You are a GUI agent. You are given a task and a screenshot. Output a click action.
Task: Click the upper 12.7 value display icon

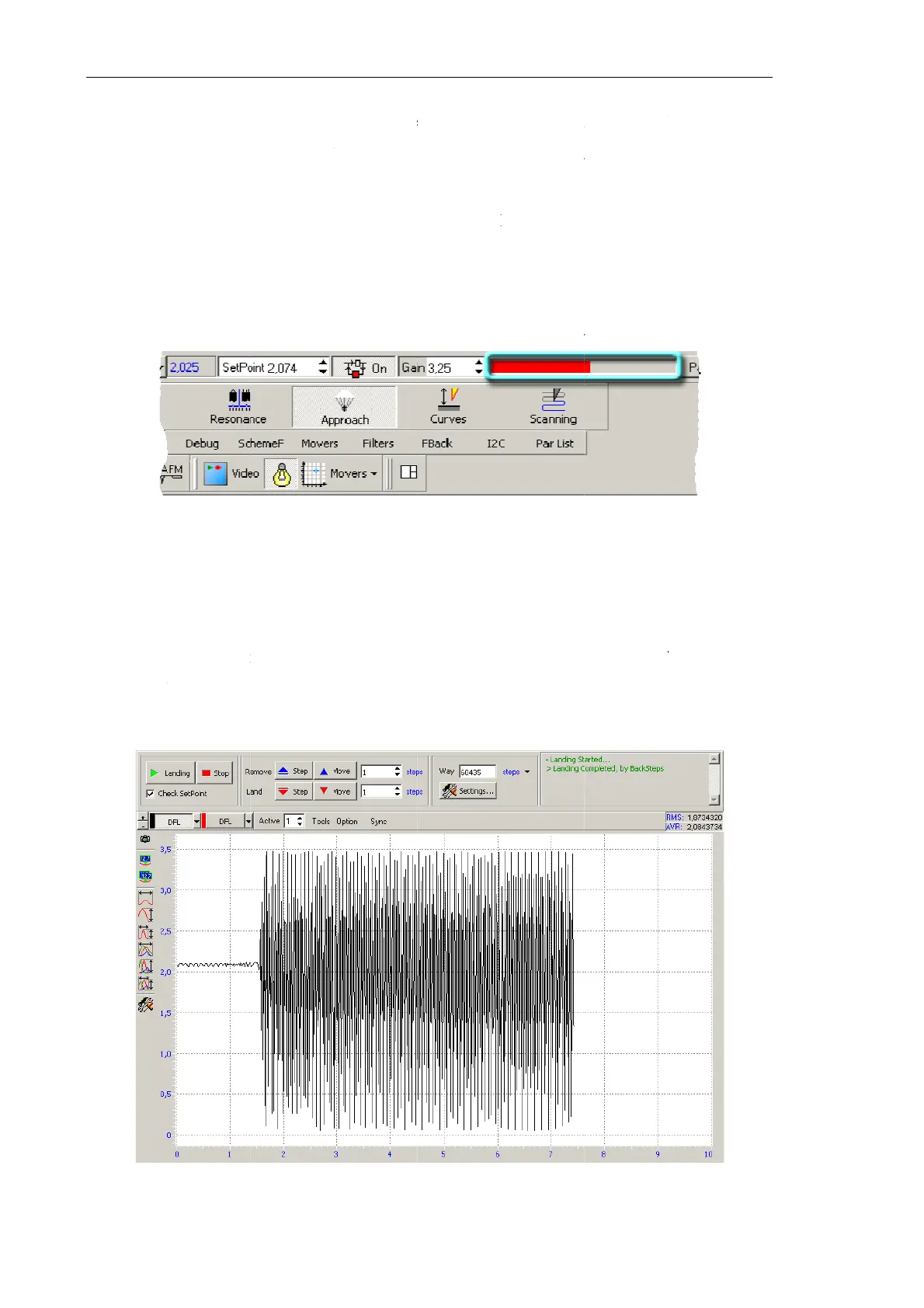click(145, 859)
